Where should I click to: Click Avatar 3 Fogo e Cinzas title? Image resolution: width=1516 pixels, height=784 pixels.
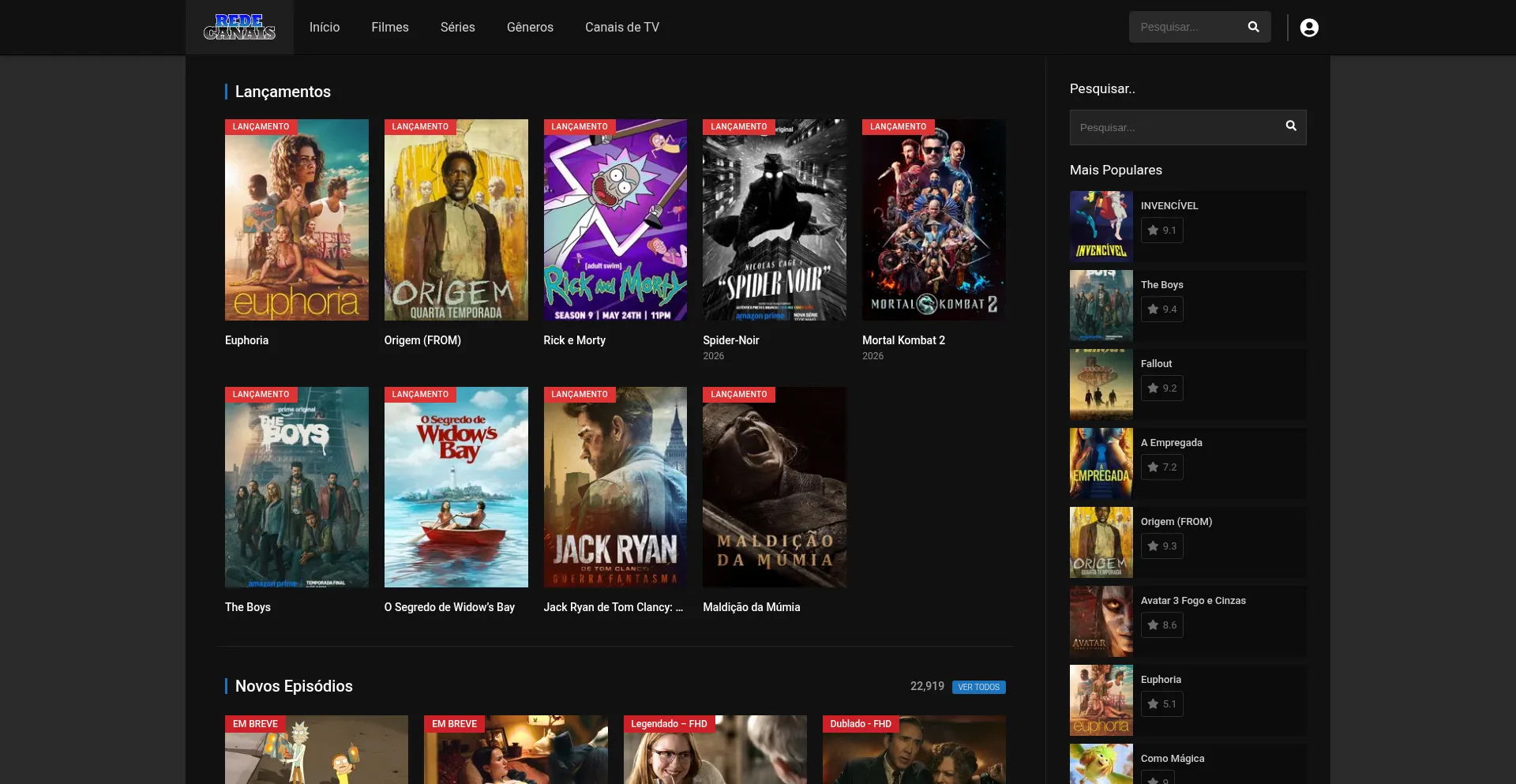coord(1193,601)
